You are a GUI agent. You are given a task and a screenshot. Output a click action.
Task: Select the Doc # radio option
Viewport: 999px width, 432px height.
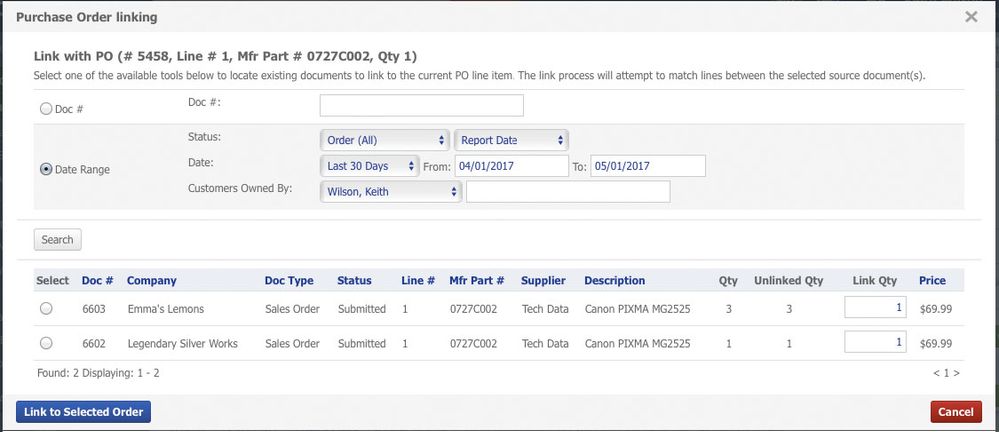tap(45, 109)
